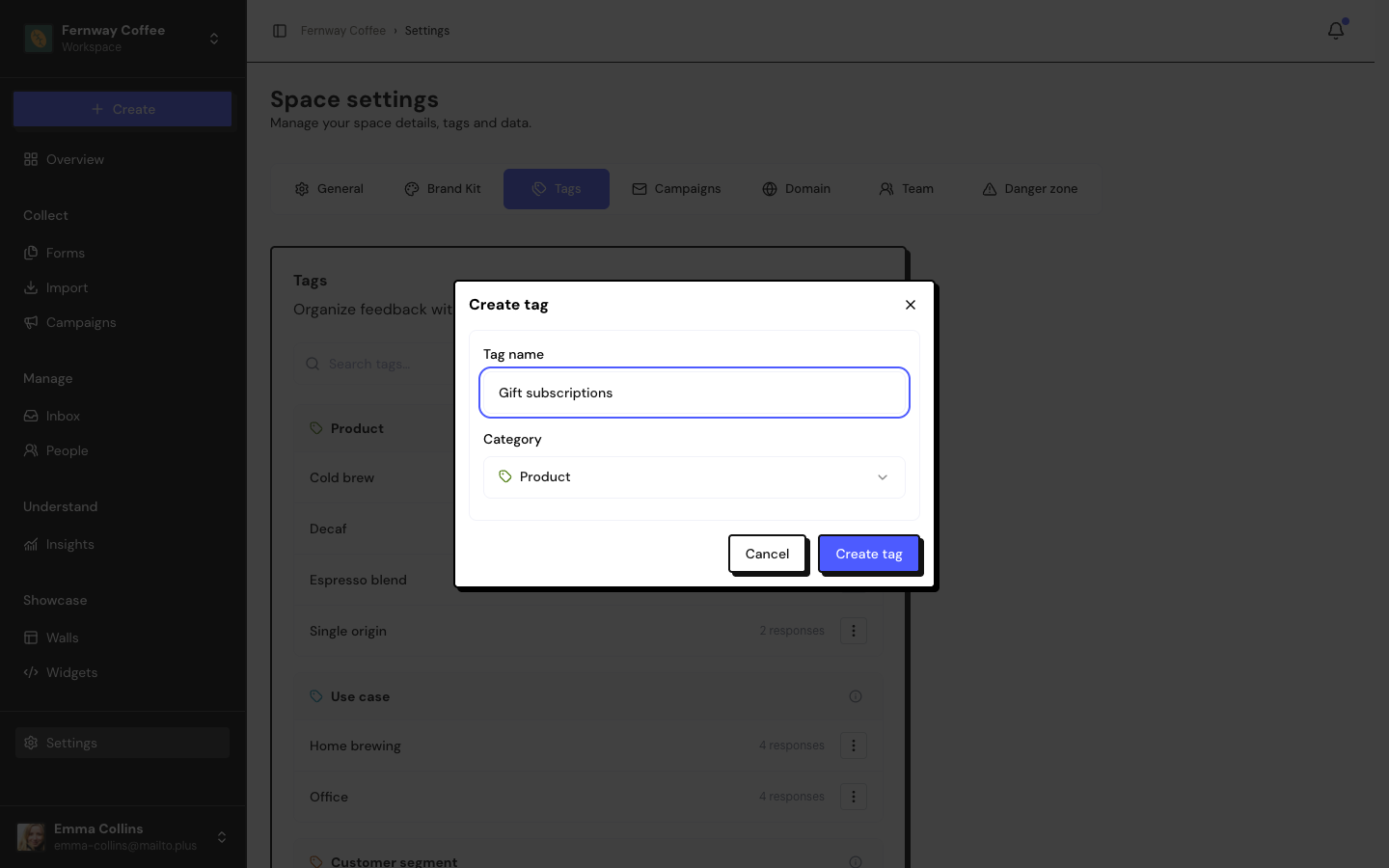This screenshot has height=868, width=1389.
Task: Open options menu for Home brewing tag
Action: click(x=853, y=746)
